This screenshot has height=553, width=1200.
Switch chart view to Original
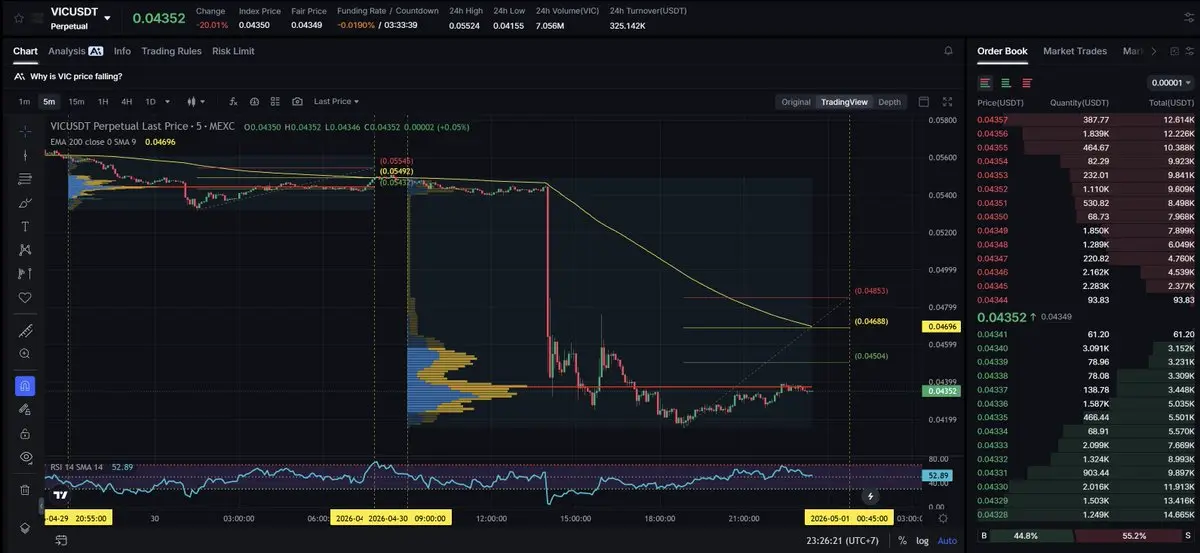[796, 102]
